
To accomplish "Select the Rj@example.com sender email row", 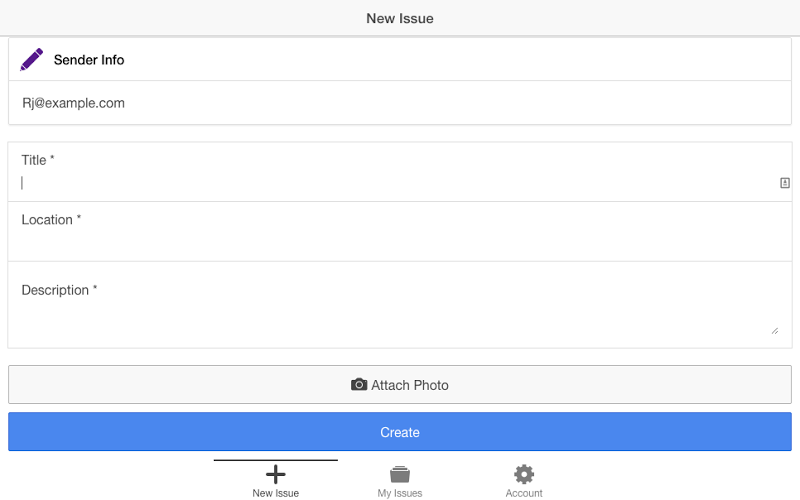I will point(399,103).
